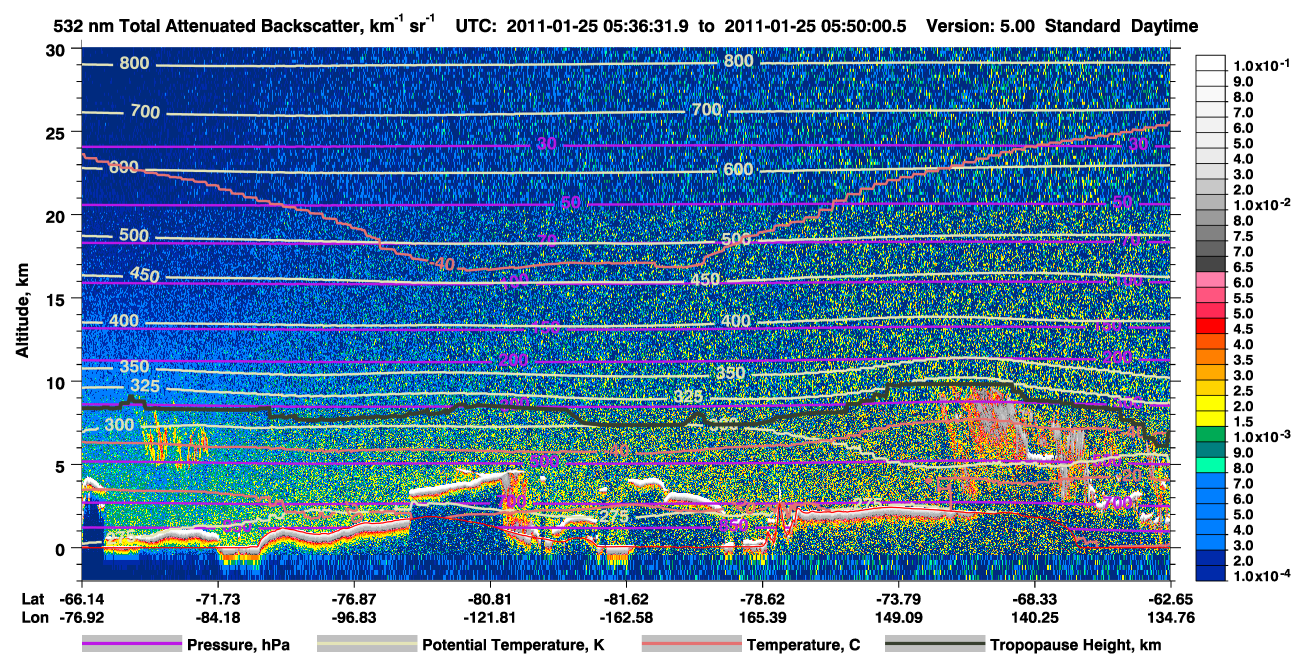Click the 'Lat' row label
This screenshot has height=667, width=1300.
pyautogui.click(x=33, y=599)
